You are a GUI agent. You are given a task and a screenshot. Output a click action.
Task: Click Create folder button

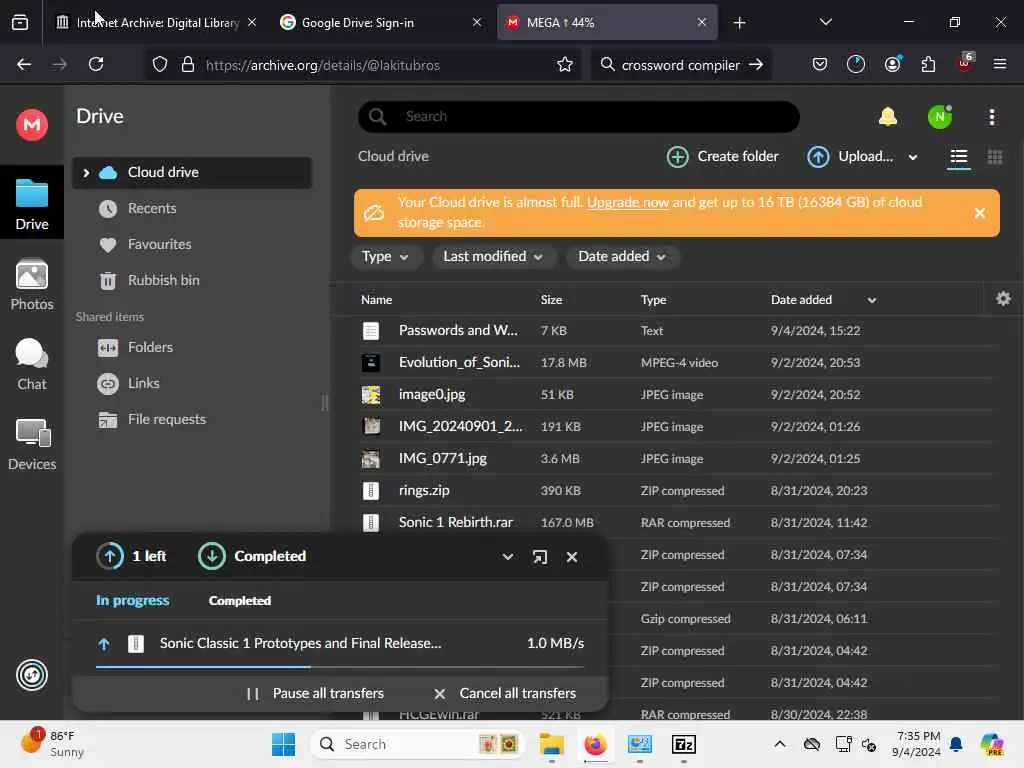(x=722, y=157)
